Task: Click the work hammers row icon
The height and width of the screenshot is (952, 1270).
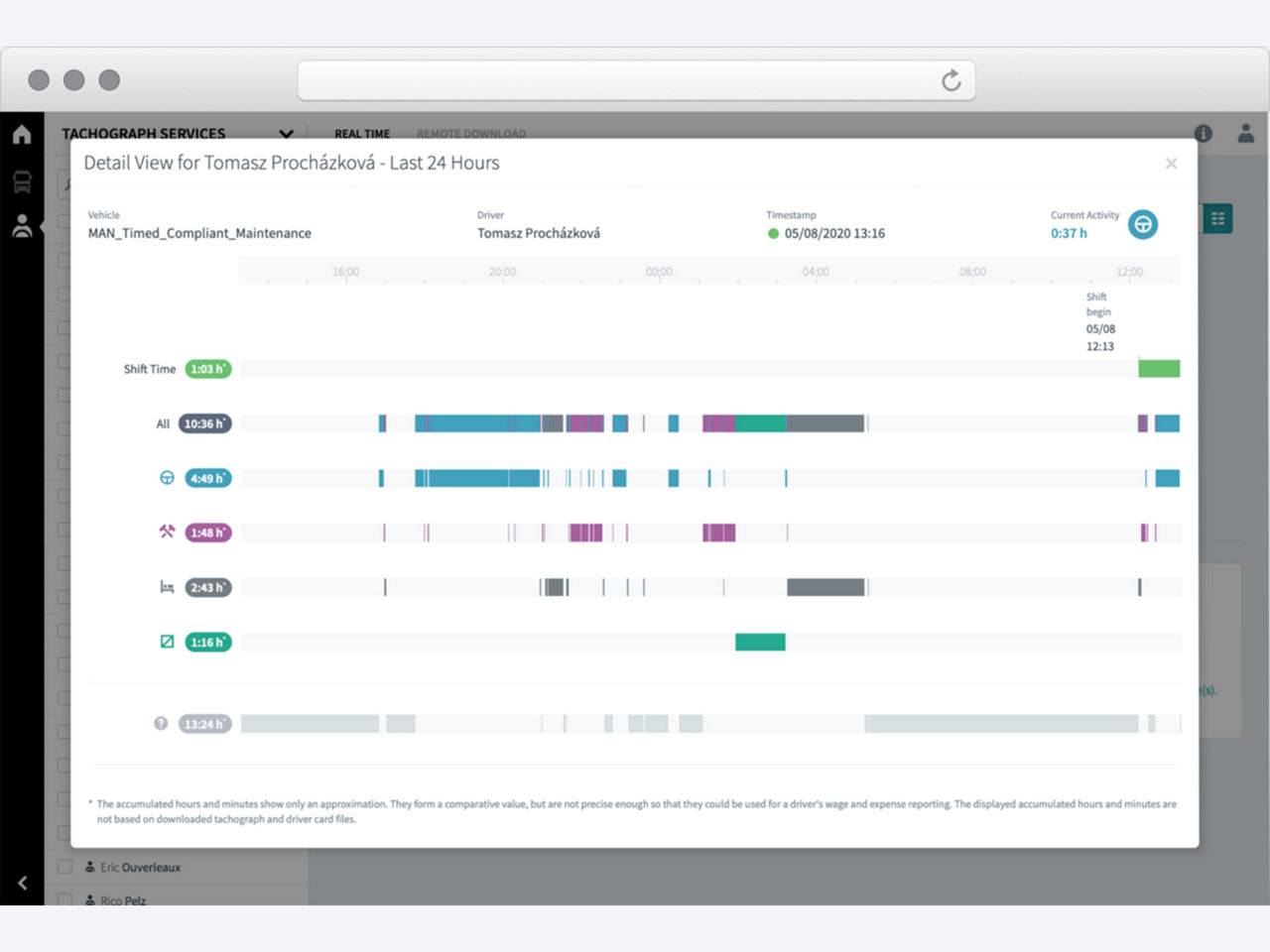Action: click(x=167, y=532)
